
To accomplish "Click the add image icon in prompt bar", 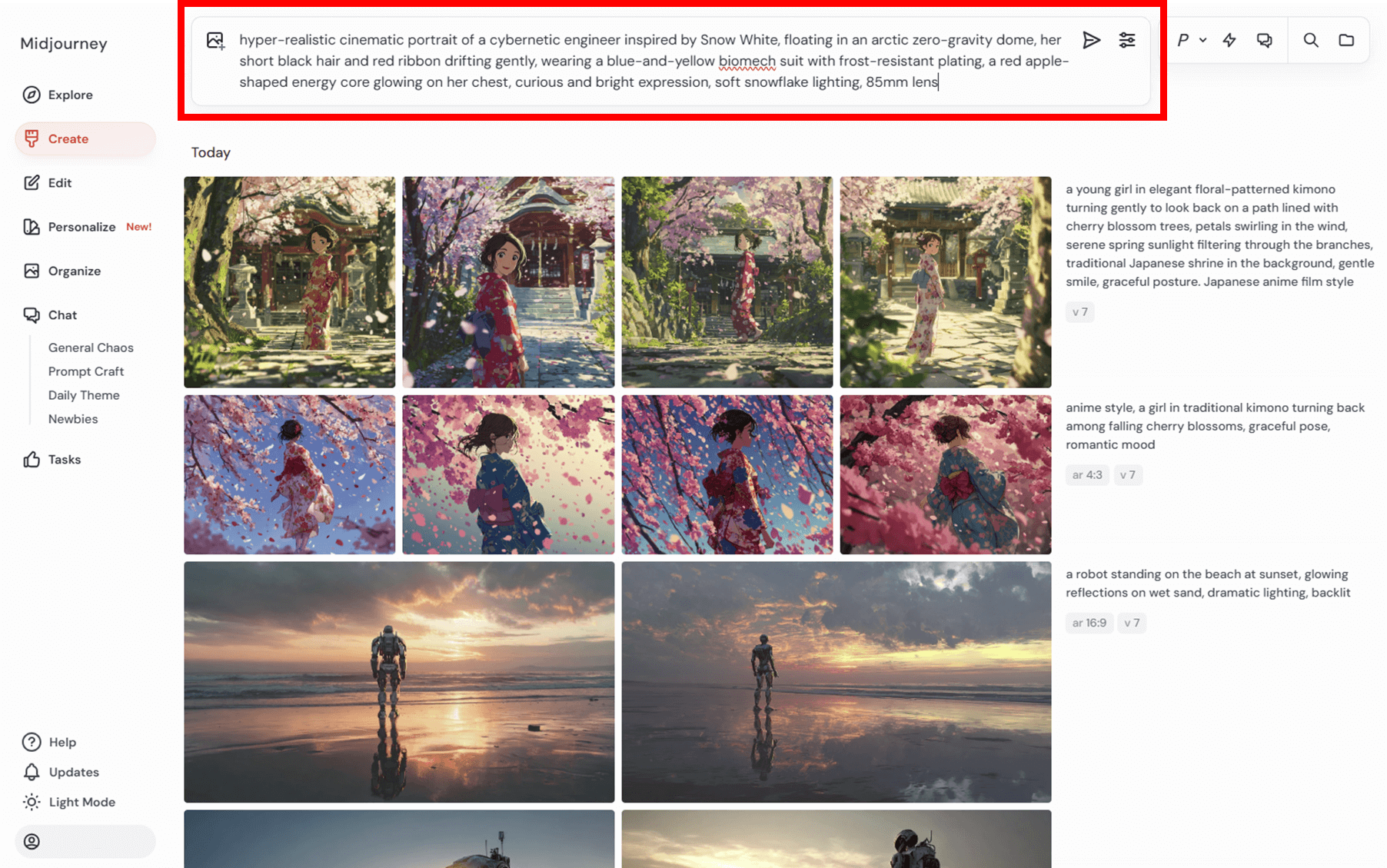I will coord(215,41).
